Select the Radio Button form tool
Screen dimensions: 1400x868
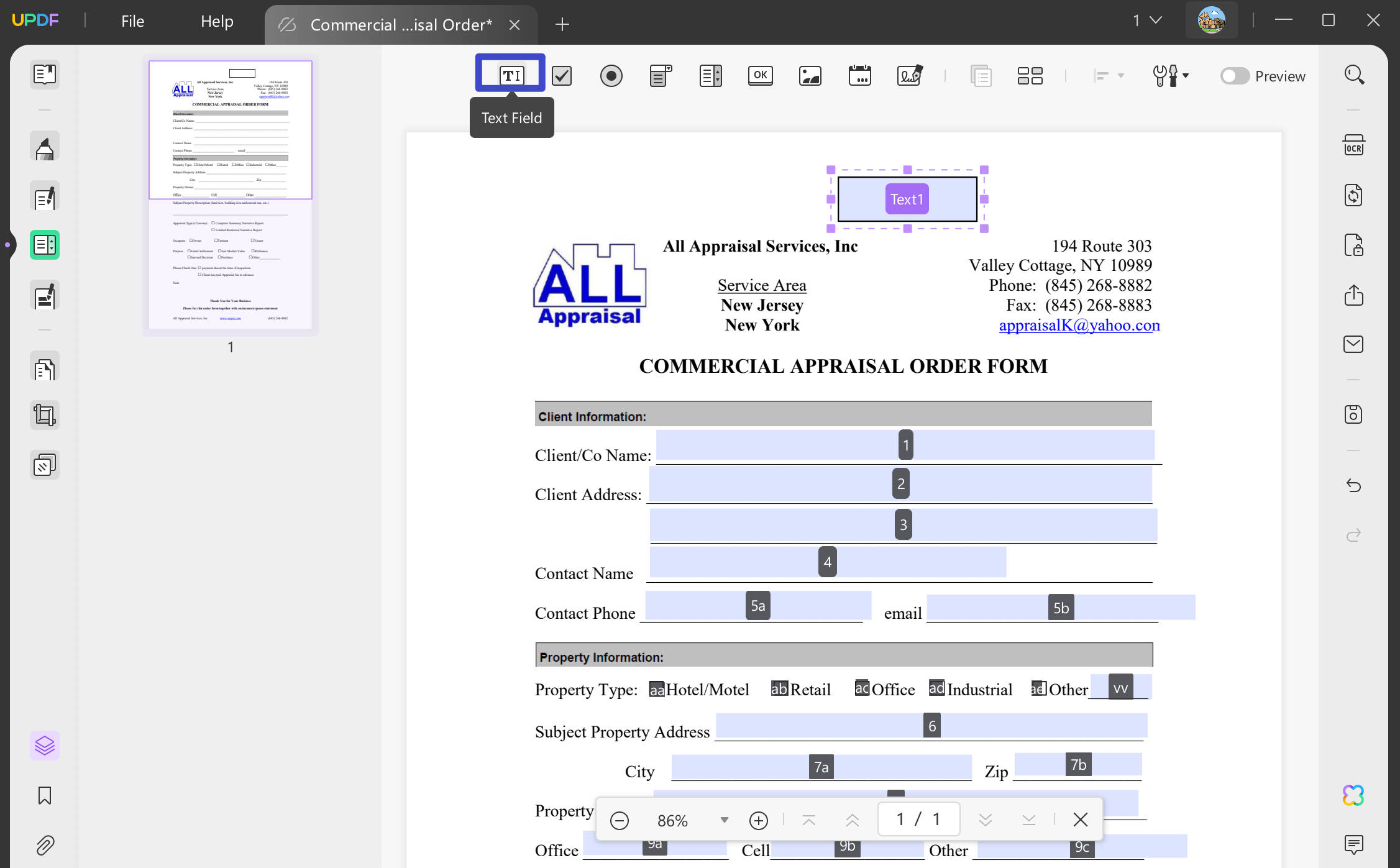coord(611,76)
